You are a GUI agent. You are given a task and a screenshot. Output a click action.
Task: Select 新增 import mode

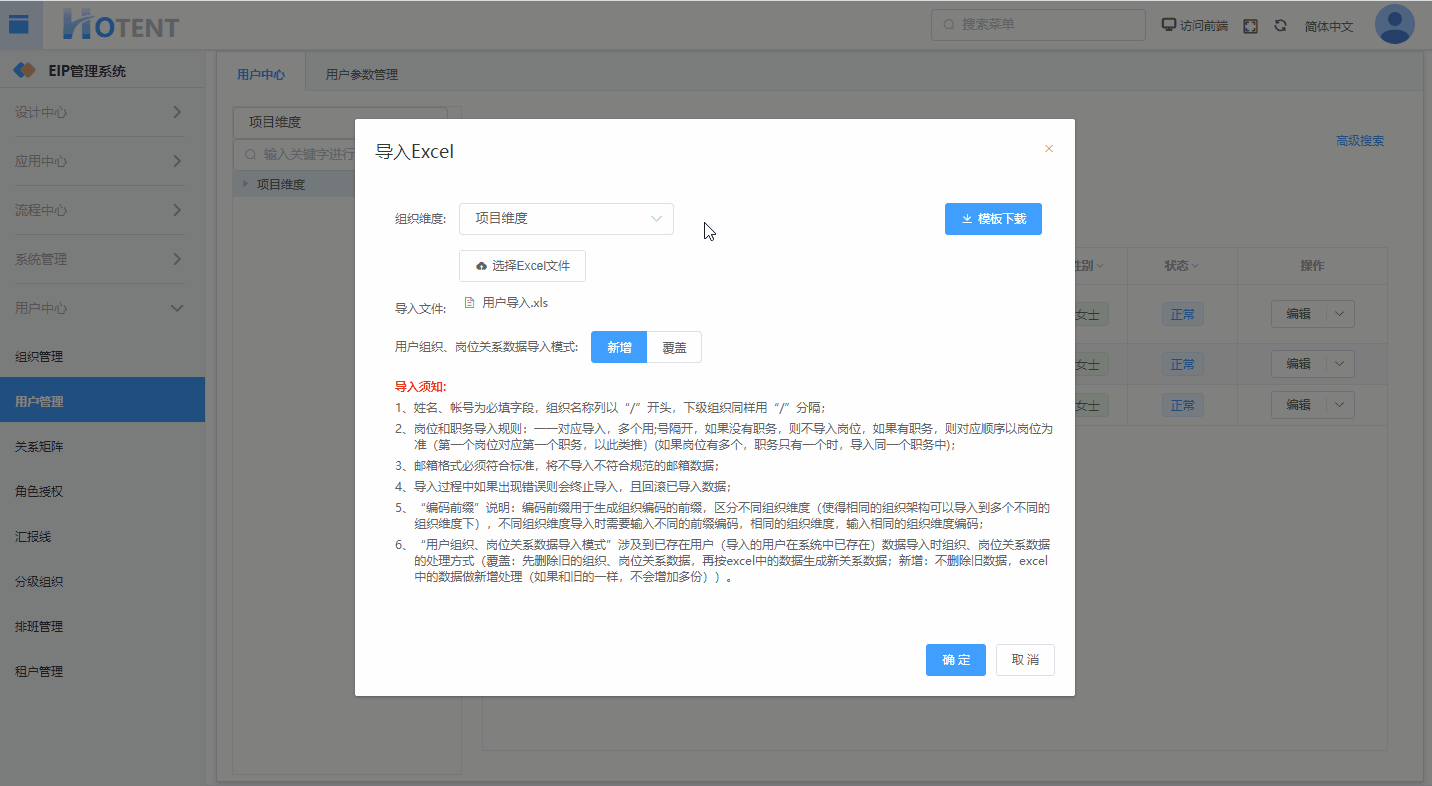click(619, 347)
